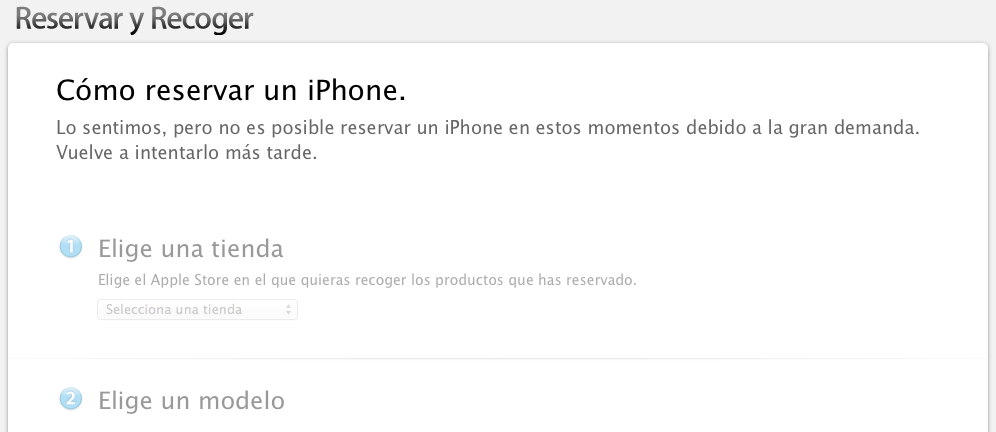This screenshot has width=996, height=432.
Task: Select the "Elige un modelo" step heading
Action: (x=191, y=401)
